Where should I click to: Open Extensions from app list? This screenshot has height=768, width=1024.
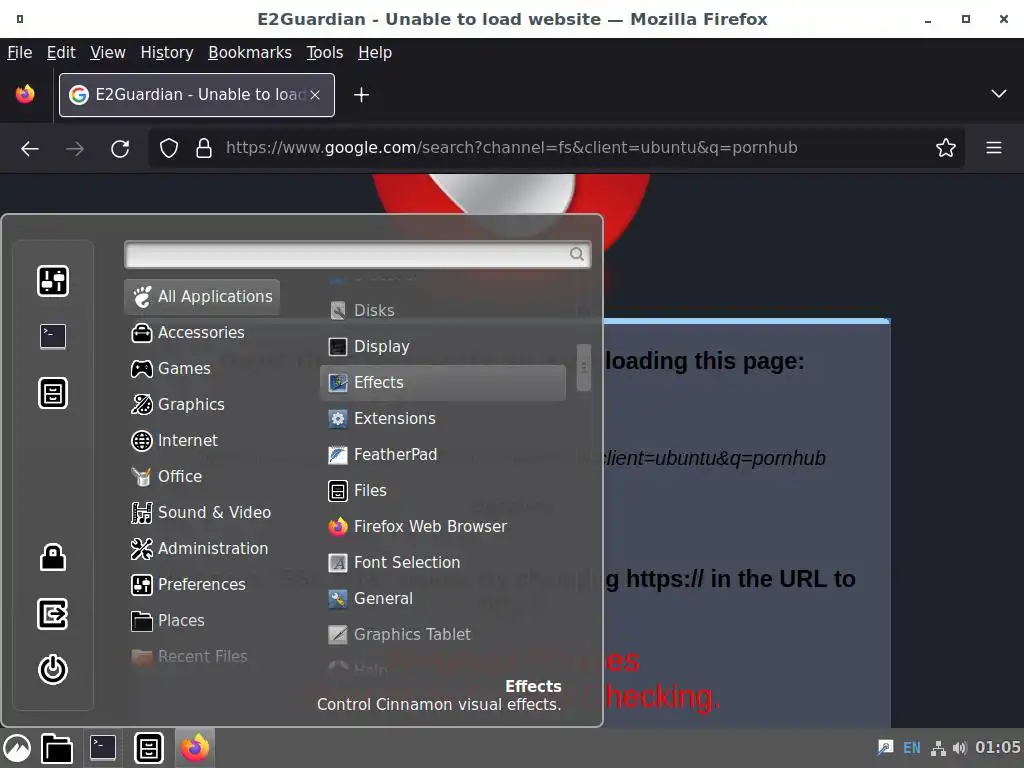[x=443, y=418]
